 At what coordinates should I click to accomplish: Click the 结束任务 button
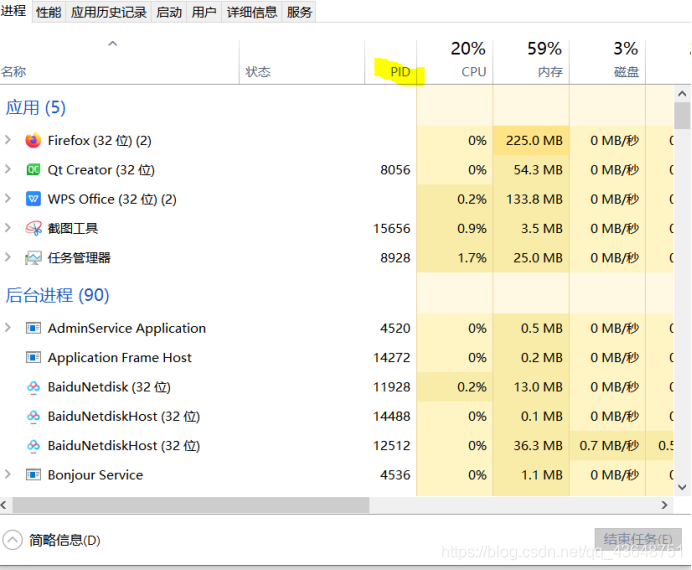638,539
